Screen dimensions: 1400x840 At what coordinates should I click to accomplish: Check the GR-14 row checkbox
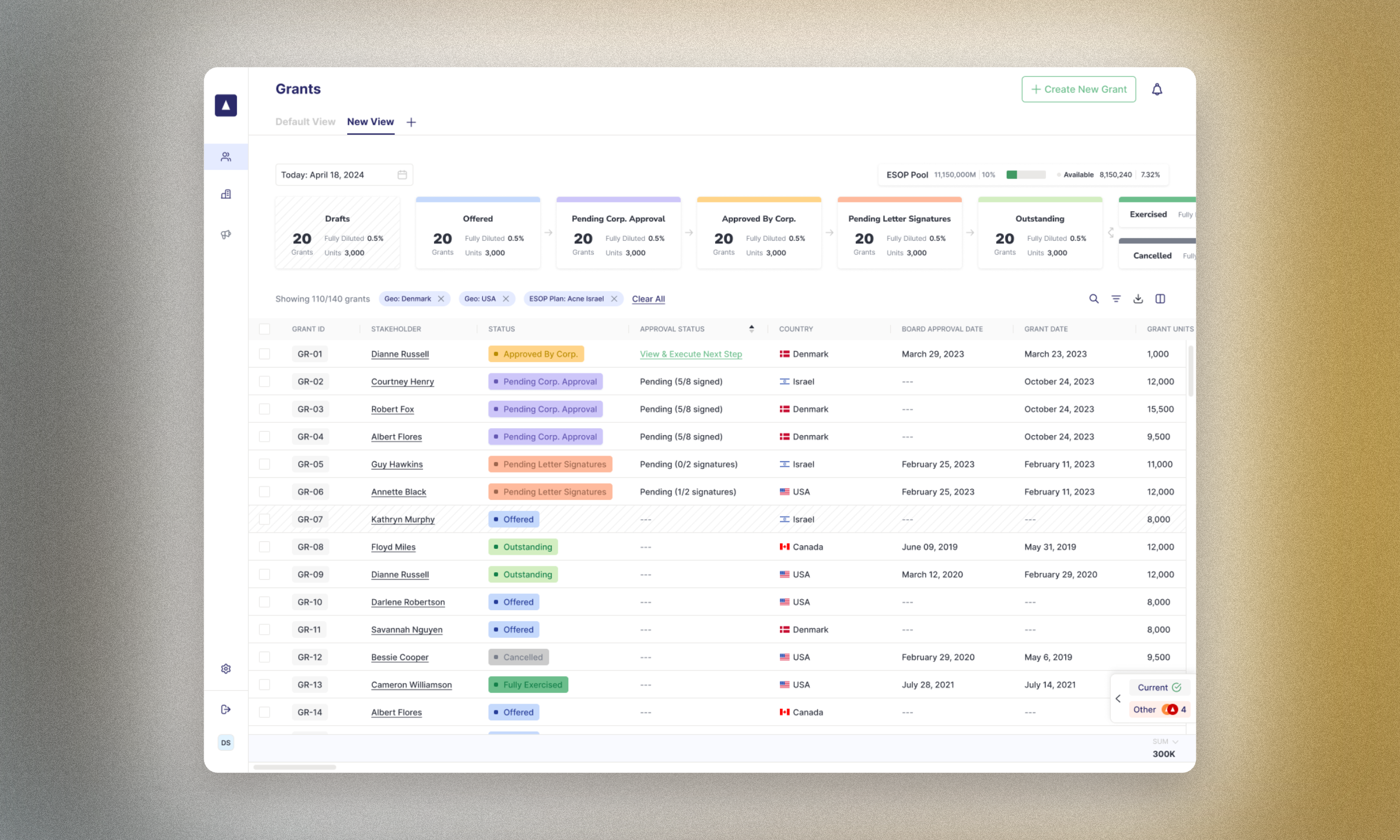(x=264, y=712)
